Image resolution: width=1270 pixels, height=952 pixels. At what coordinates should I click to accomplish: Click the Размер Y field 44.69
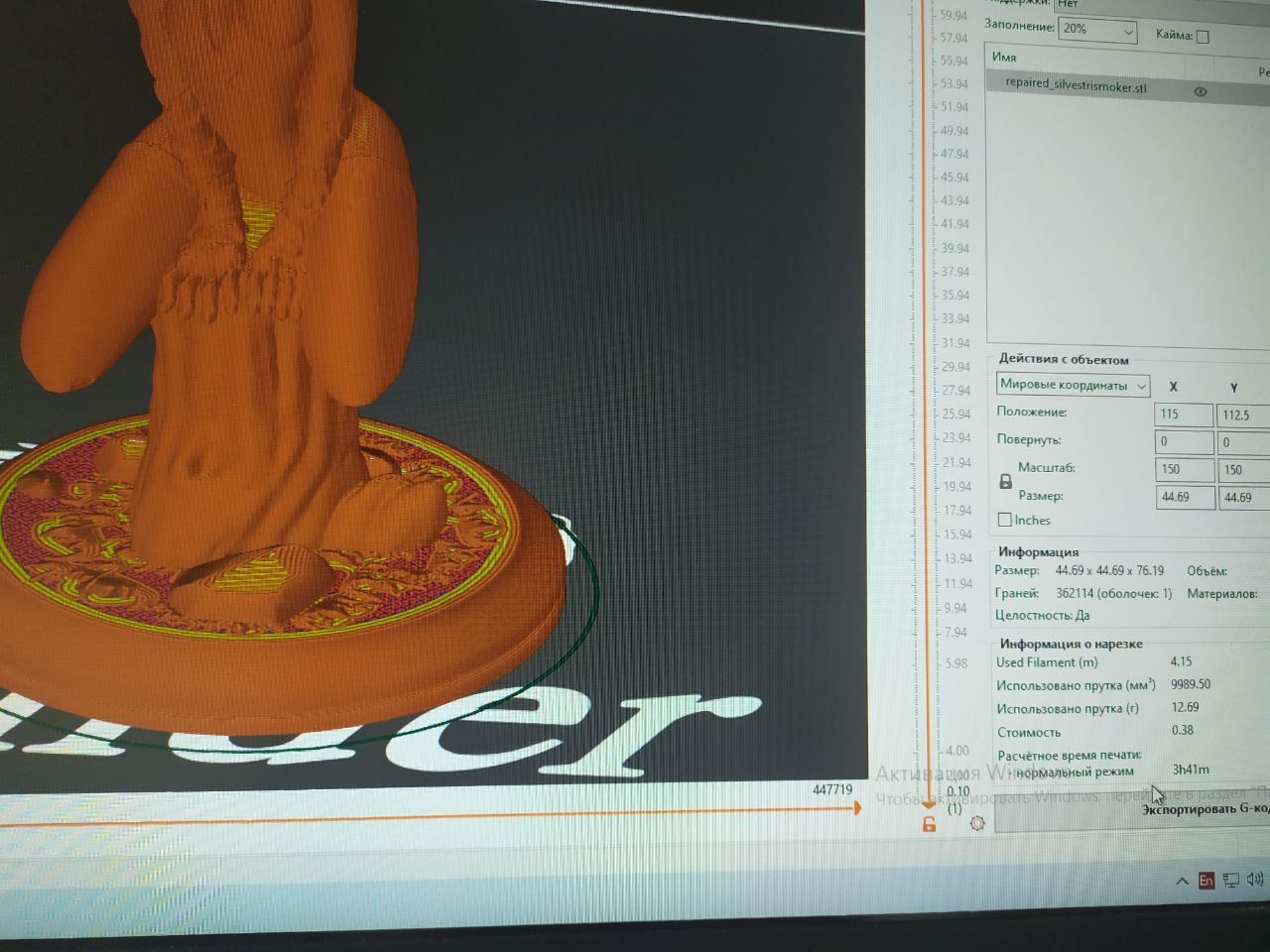tap(1243, 498)
